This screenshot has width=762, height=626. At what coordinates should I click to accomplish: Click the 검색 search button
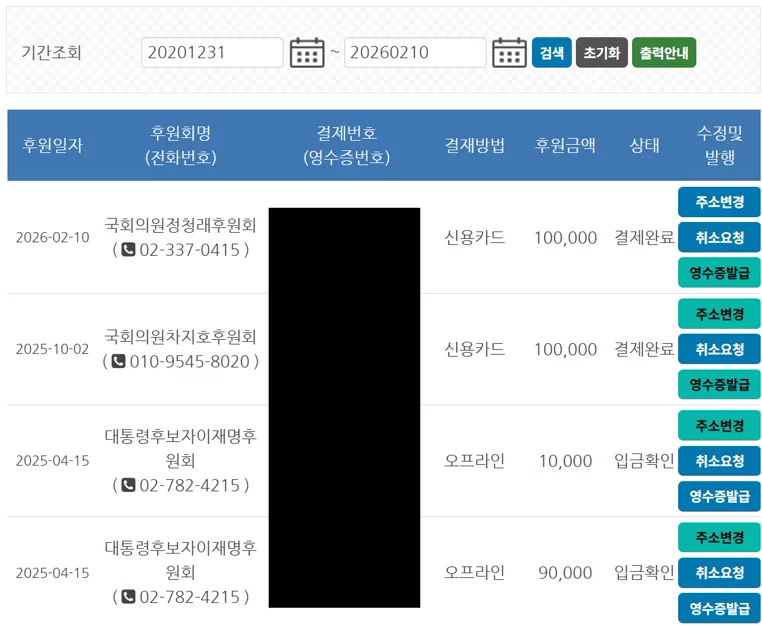[552, 52]
